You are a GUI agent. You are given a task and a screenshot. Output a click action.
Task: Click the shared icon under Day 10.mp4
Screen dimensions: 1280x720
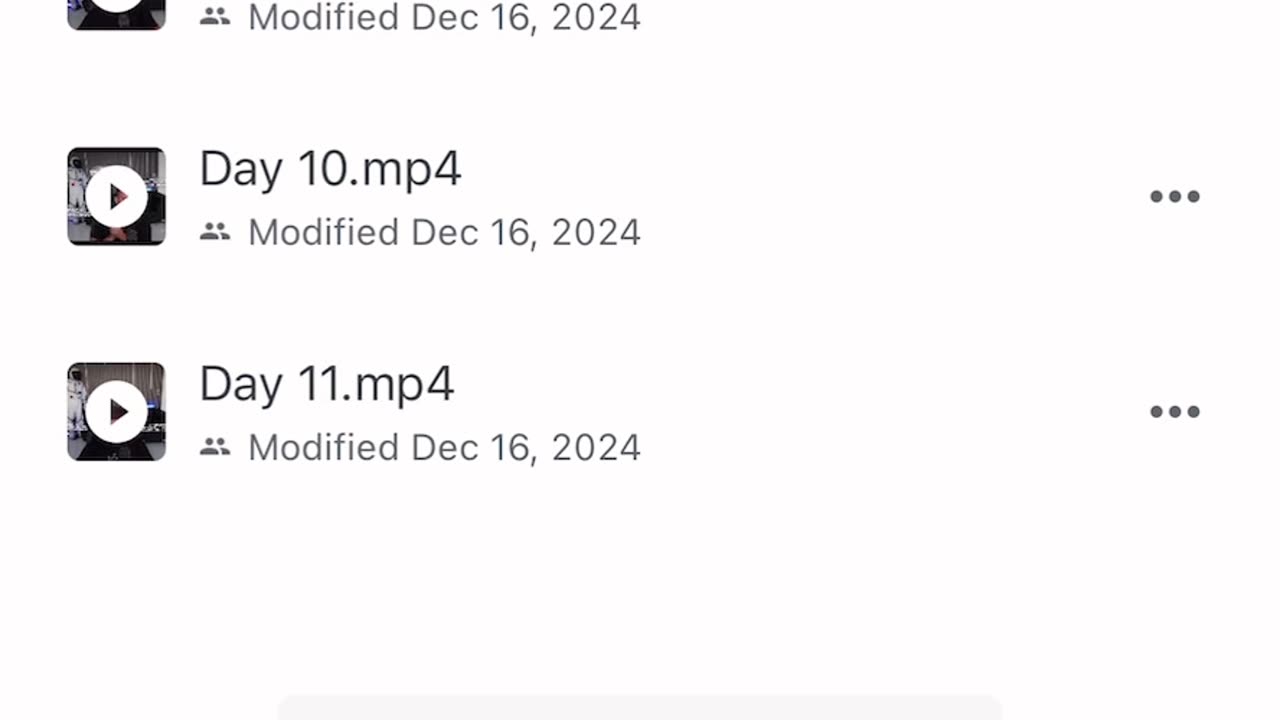pyautogui.click(x=215, y=232)
